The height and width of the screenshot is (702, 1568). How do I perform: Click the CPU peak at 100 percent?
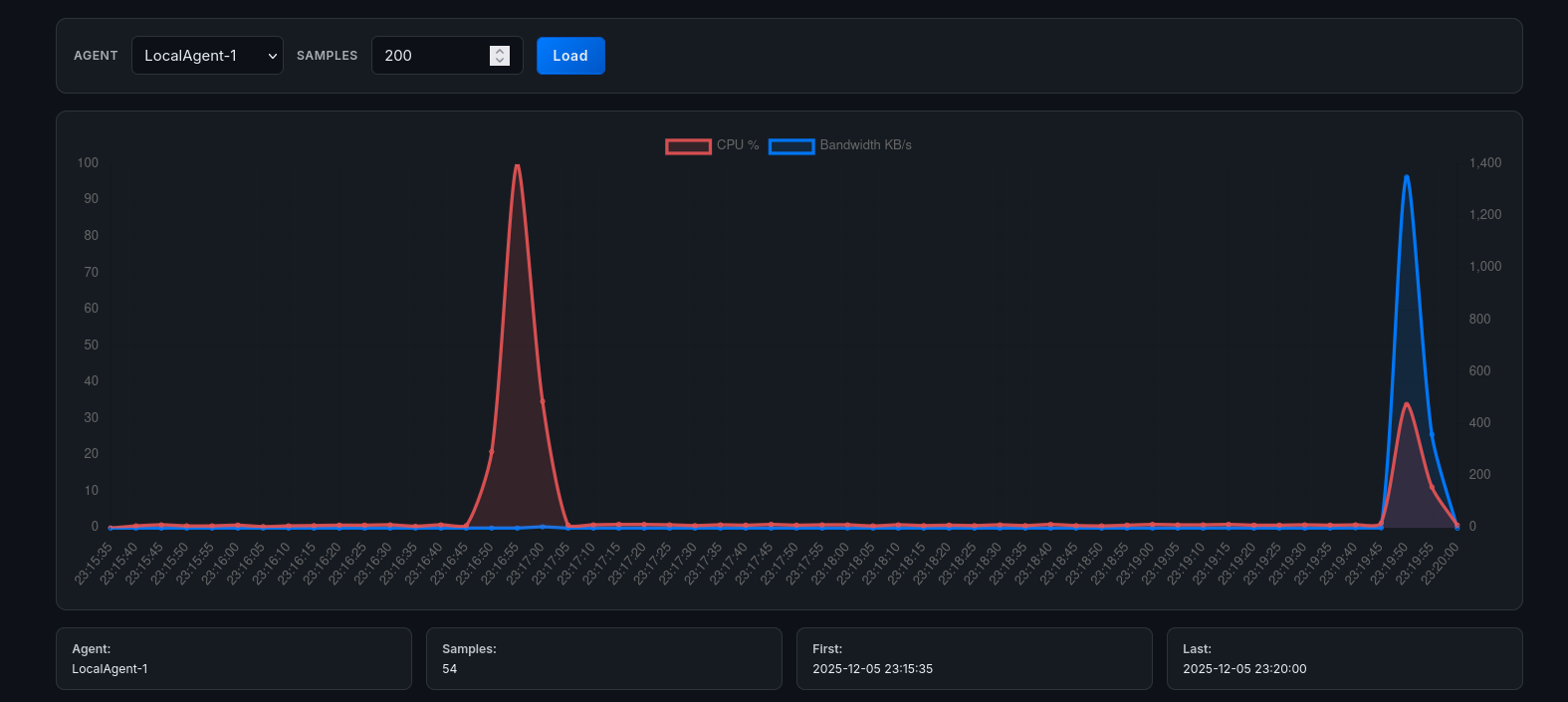pos(517,165)
